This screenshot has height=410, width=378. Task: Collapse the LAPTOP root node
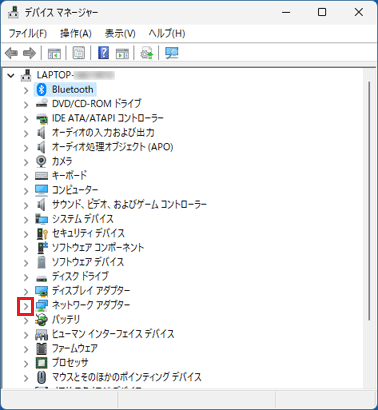coord(11,75)
